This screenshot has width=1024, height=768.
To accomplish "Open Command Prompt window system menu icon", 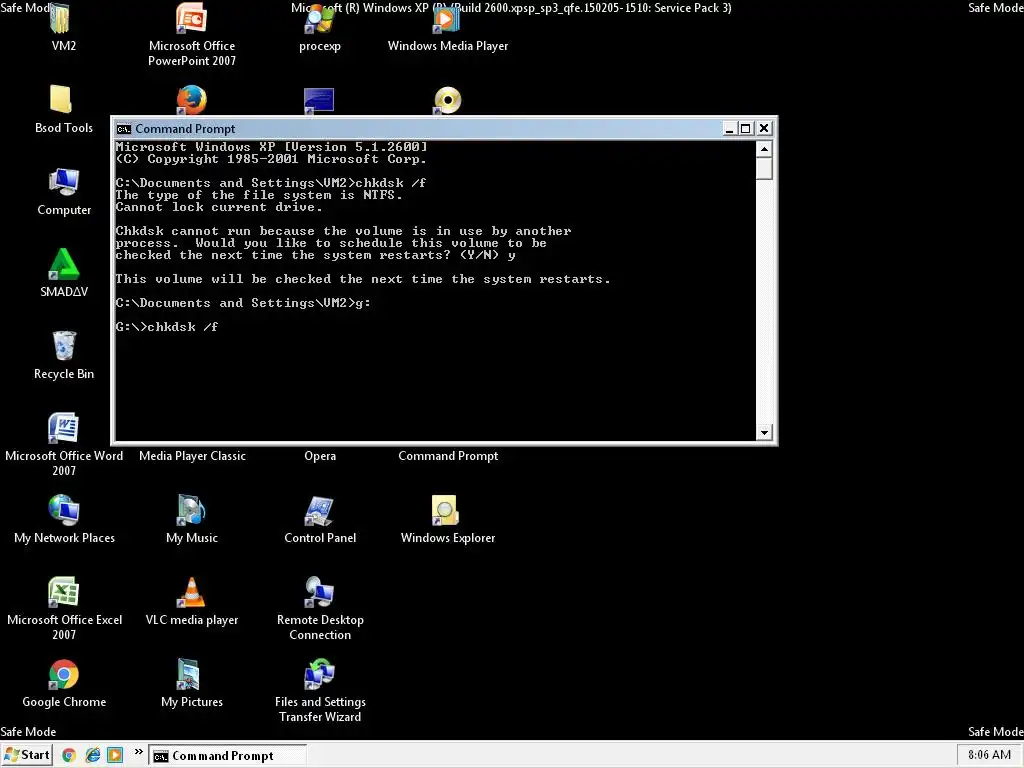I will tap(123, 129).
